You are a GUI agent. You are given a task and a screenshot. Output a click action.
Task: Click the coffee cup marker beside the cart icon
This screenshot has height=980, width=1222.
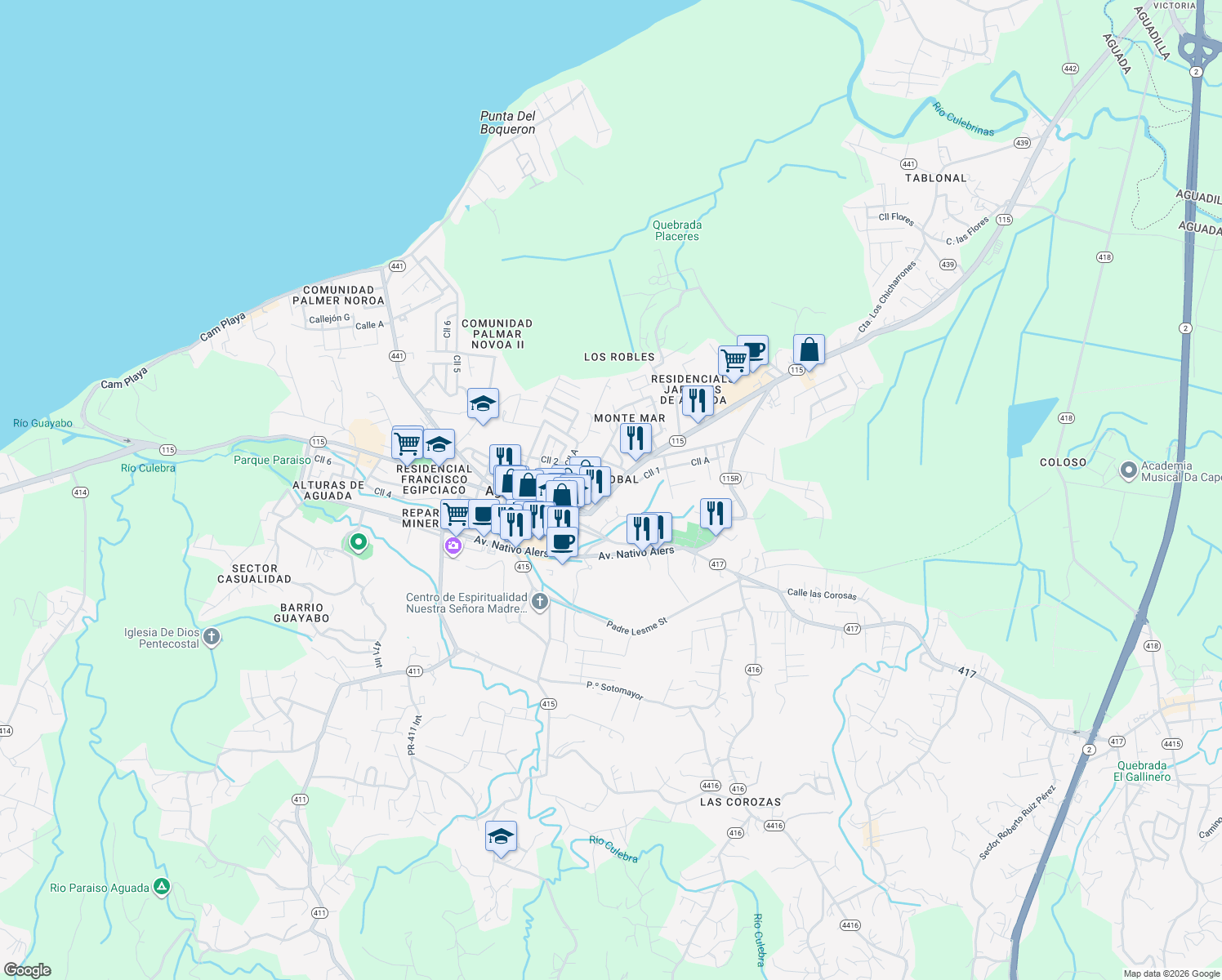(756, 349)
